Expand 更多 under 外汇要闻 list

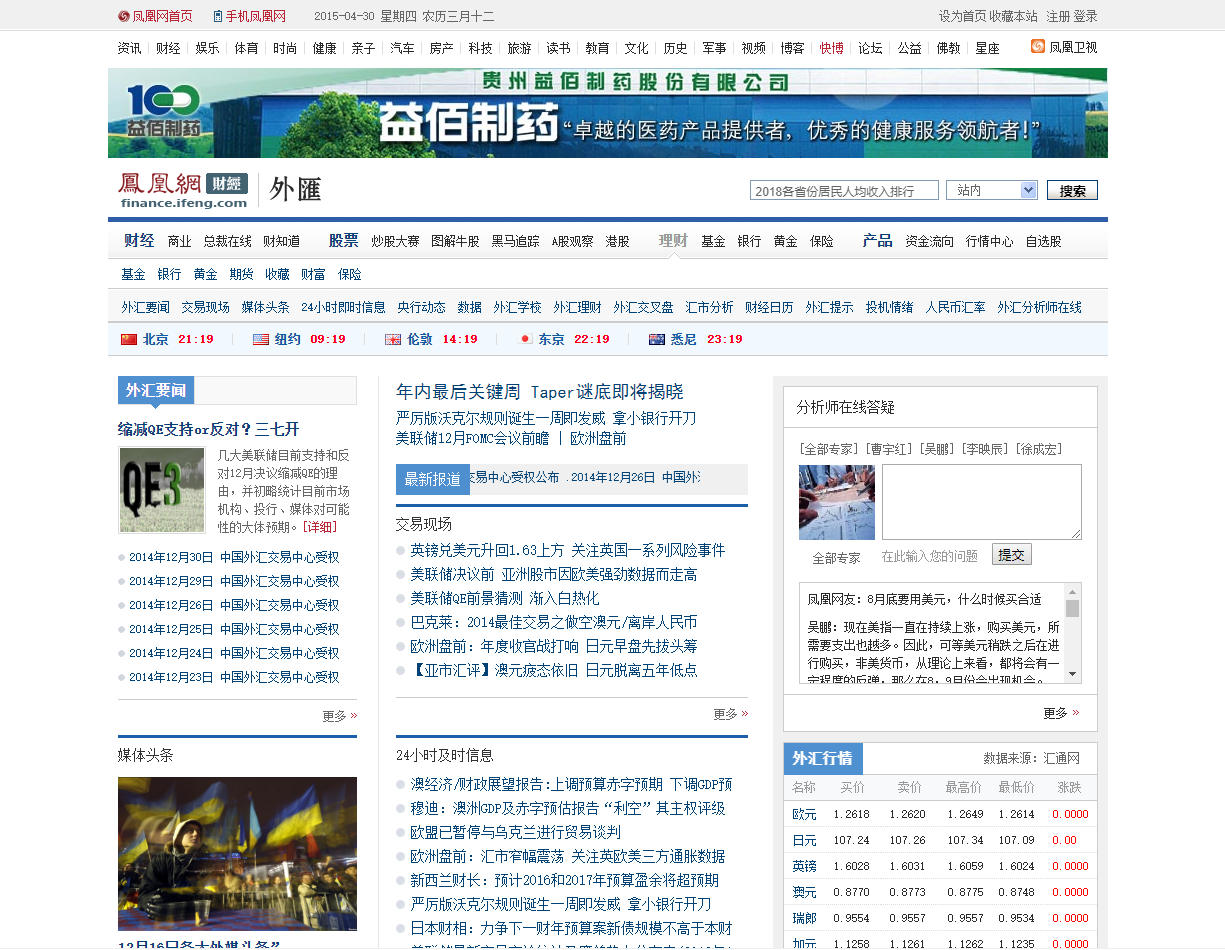pyautogui.click(x=339, y=716)
